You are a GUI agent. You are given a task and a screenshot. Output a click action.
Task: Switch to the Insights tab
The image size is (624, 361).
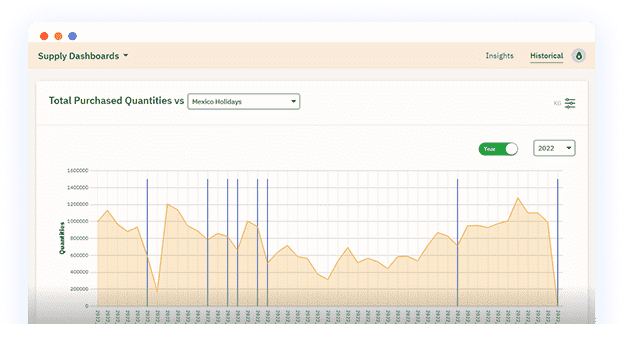pyautogui.click(x=499, y=56)
